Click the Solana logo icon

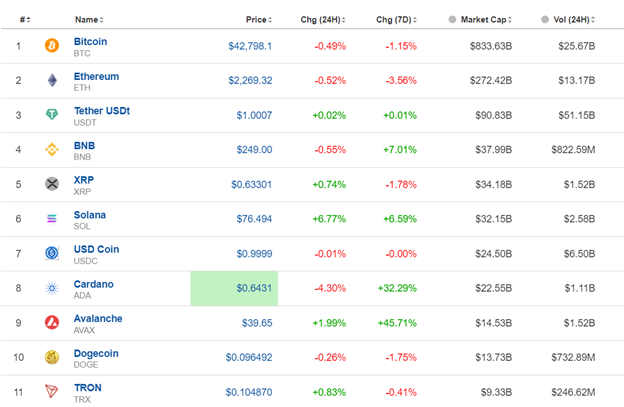pos(52,218)
